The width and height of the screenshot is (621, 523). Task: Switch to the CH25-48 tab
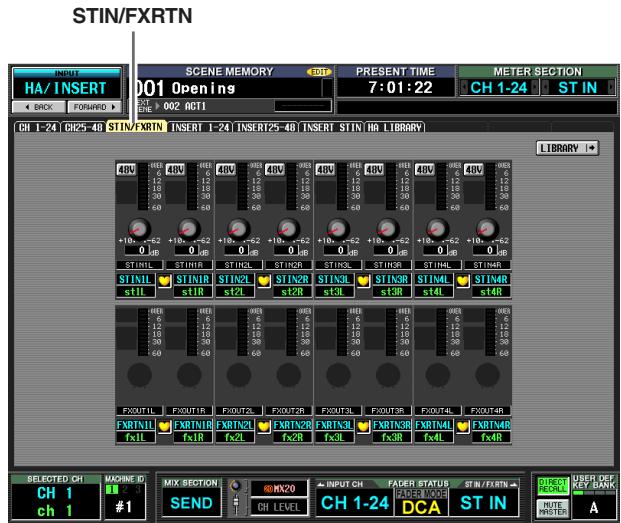(83, 127)
